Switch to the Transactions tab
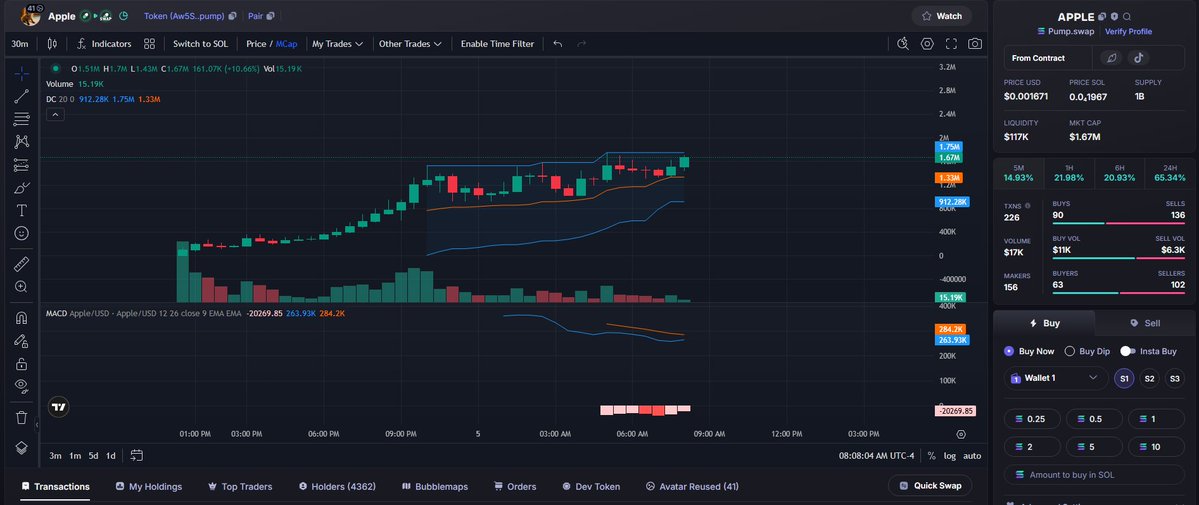The width and height of the screenshot is (1199, 505). pos(55,487)
